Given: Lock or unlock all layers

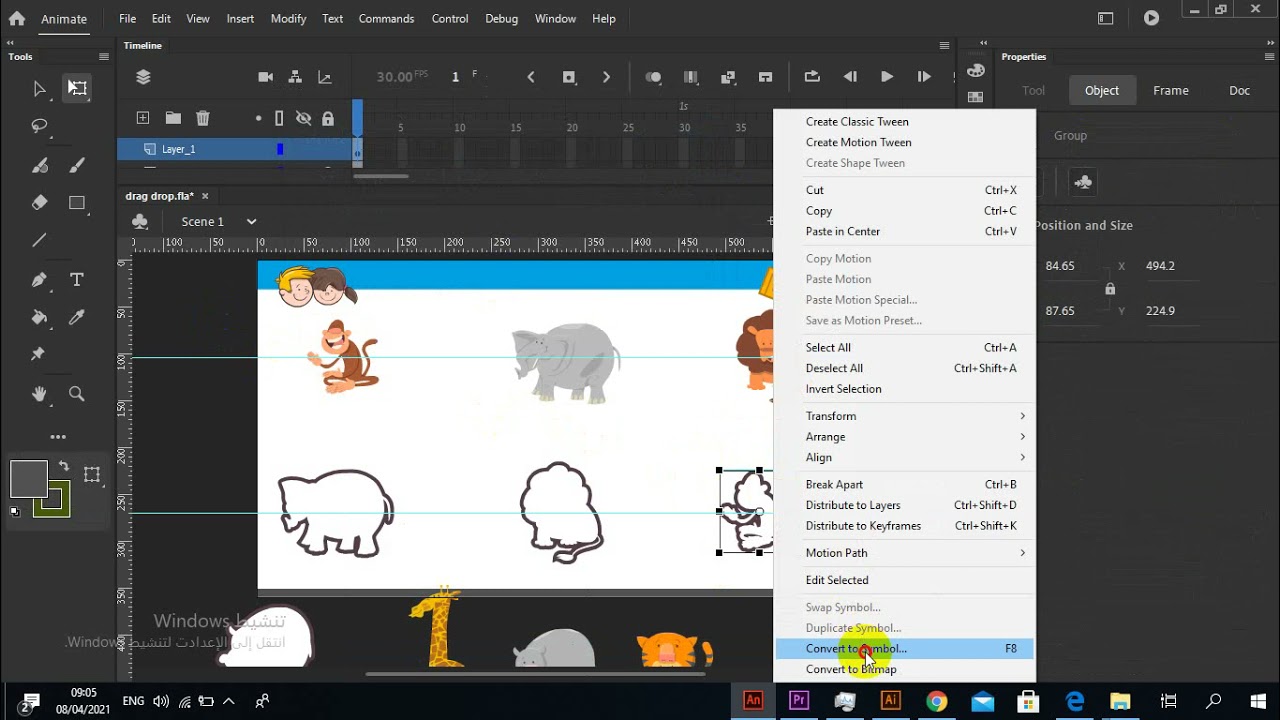Looking at the screenshot, I should [328, 119].
